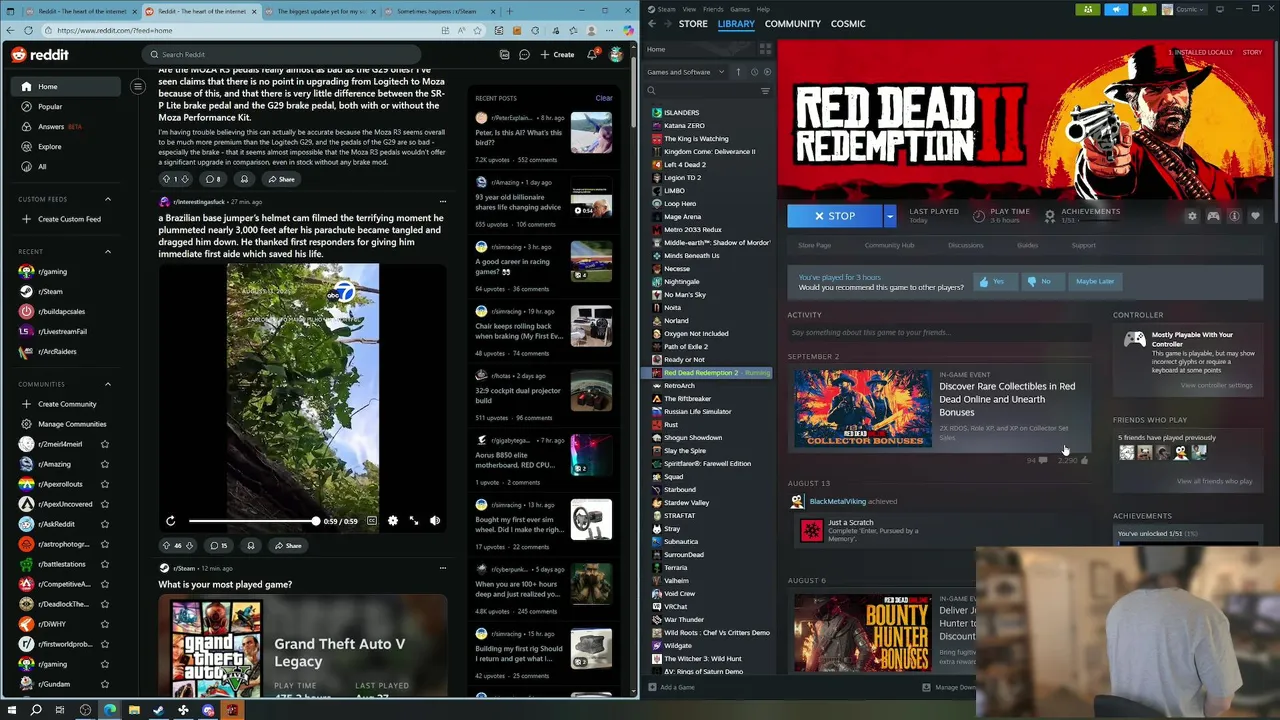This screenshot has height=720, width=1280.
Task: Collapse Recent section in Reddit sidebar
Action: coord(108,252)
